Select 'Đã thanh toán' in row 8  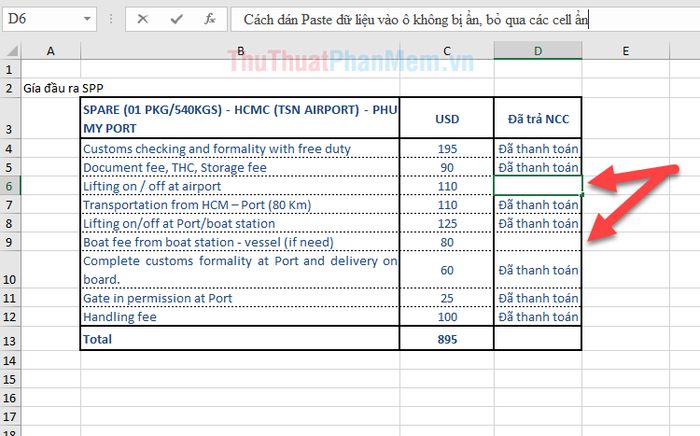coord(538,224)
